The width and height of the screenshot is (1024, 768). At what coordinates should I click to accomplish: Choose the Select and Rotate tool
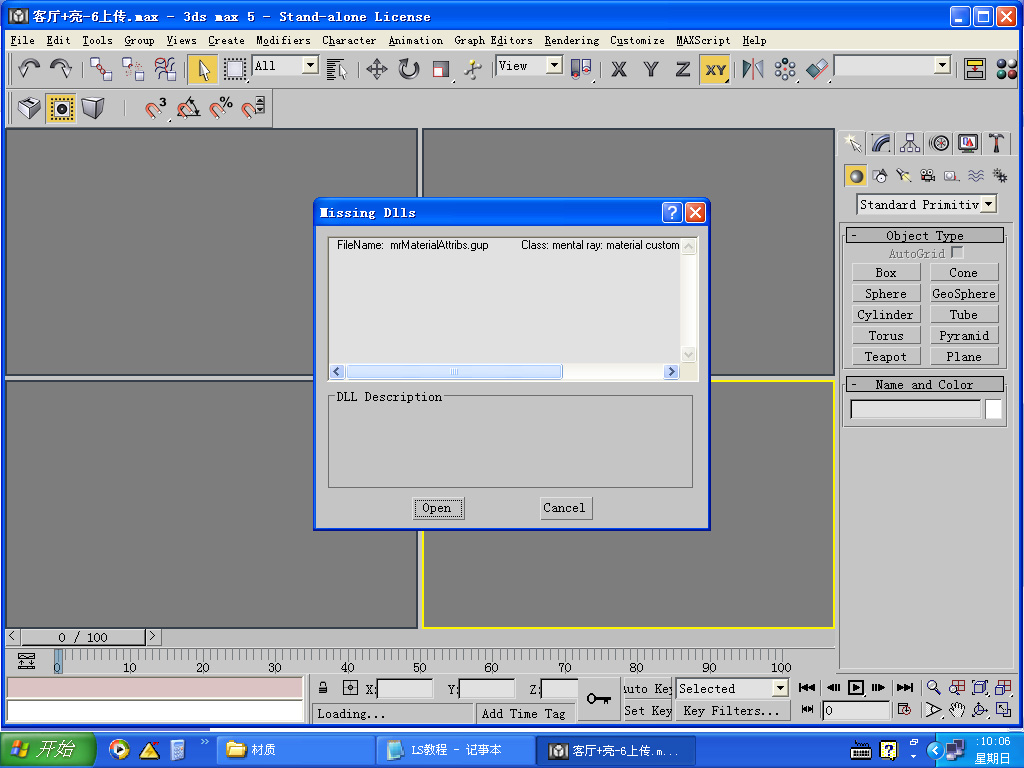coord(409,69)
